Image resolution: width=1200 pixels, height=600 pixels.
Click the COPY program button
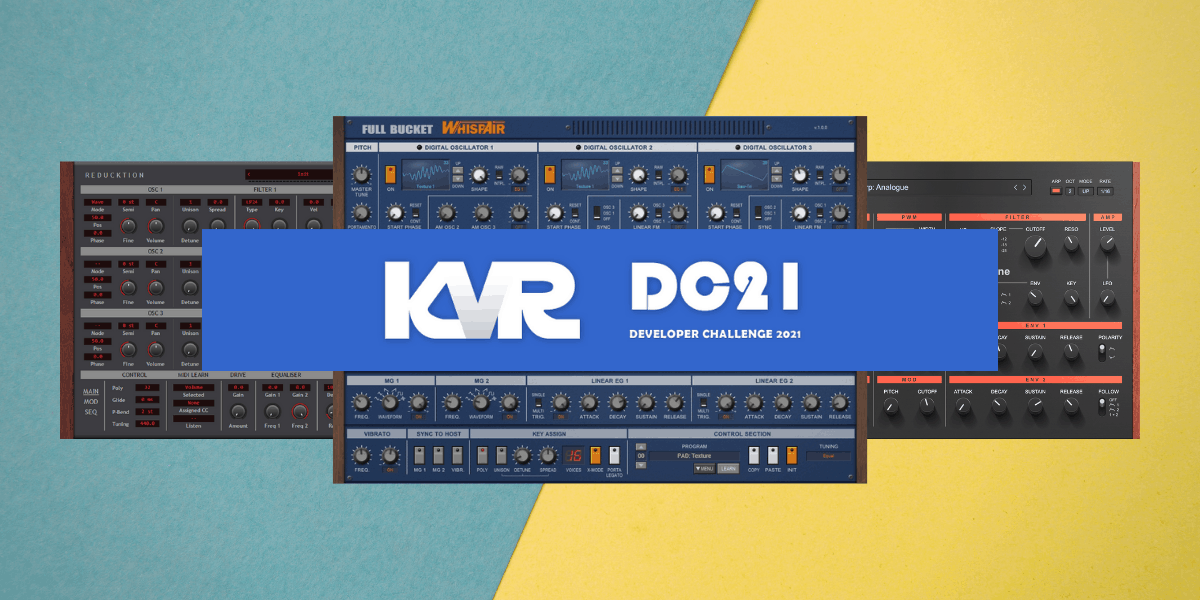(x=754, y=455)
